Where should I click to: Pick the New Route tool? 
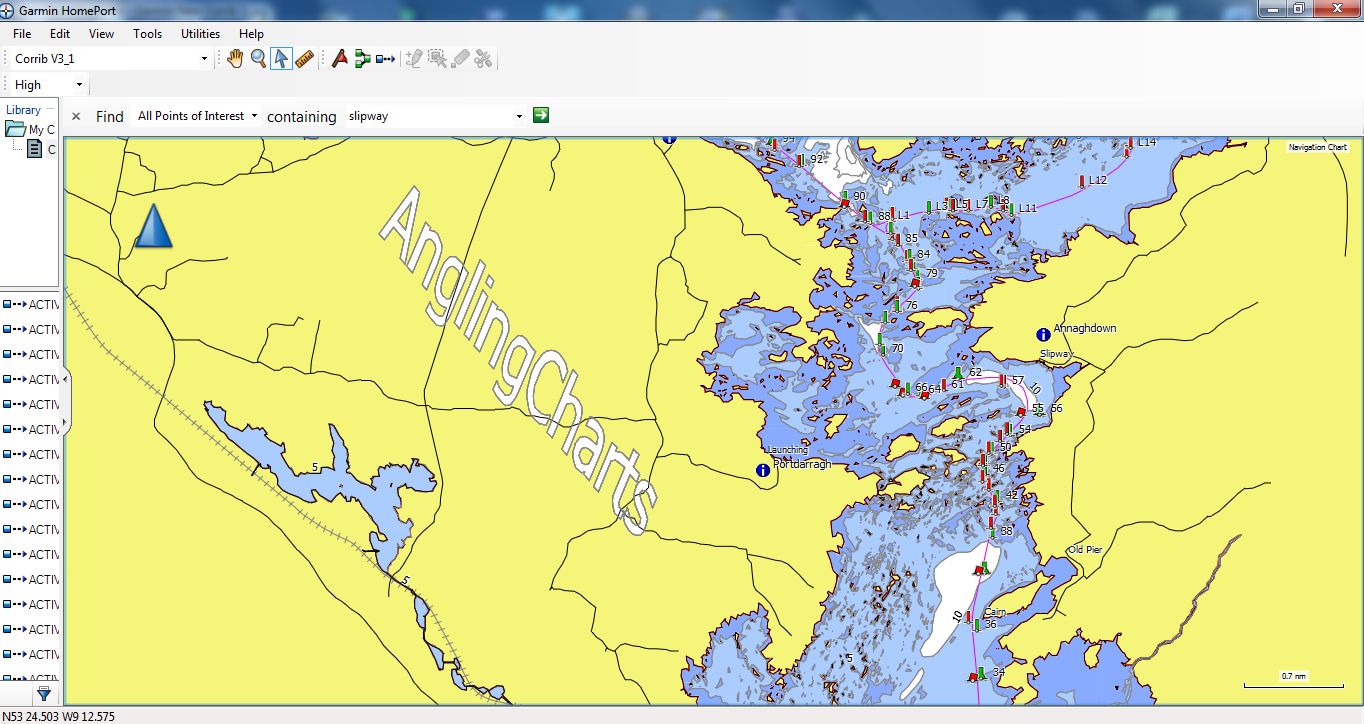tap(362, 59)
